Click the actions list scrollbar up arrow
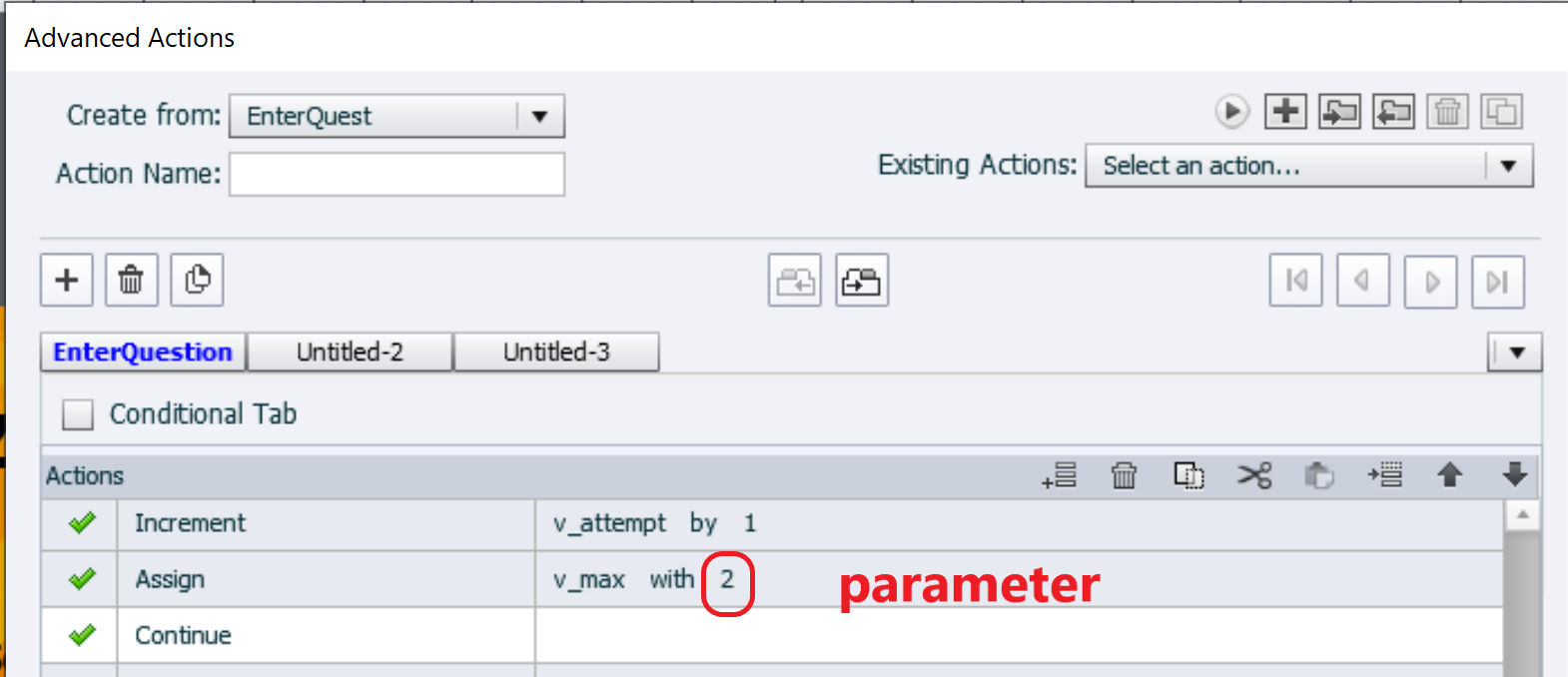Viewport: 1568px width, 677px height. pos(1522,515)
